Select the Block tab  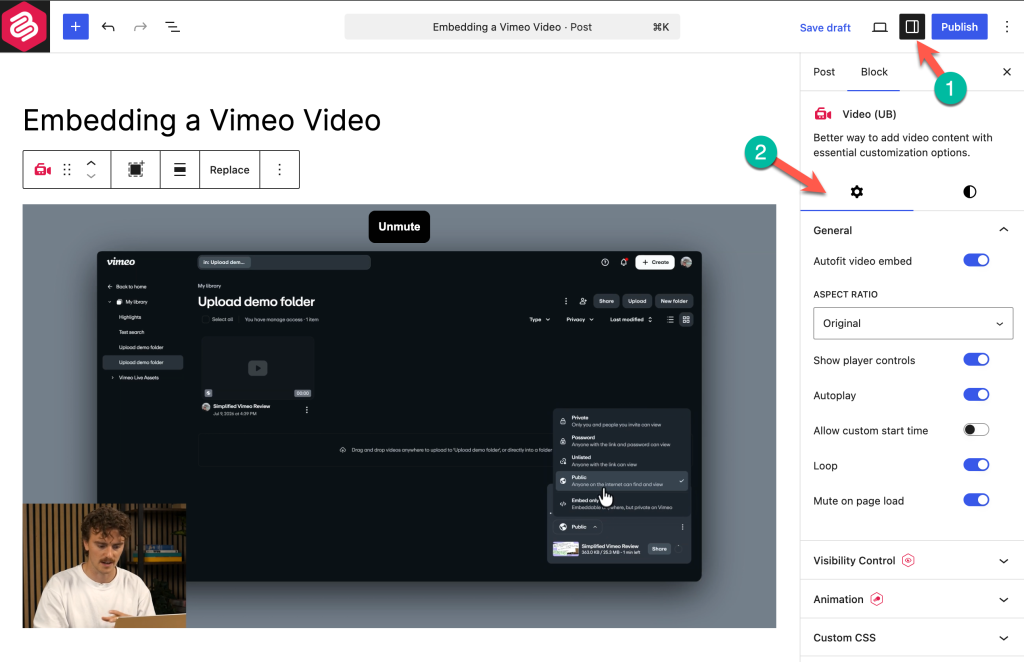click(x=874, y=72)
